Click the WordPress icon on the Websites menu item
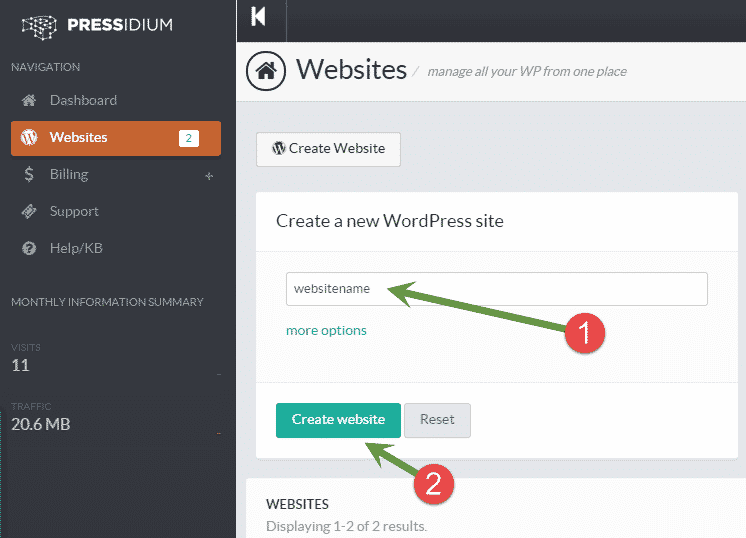Viewport: 746px width, 538px height. tap(29, 137)
